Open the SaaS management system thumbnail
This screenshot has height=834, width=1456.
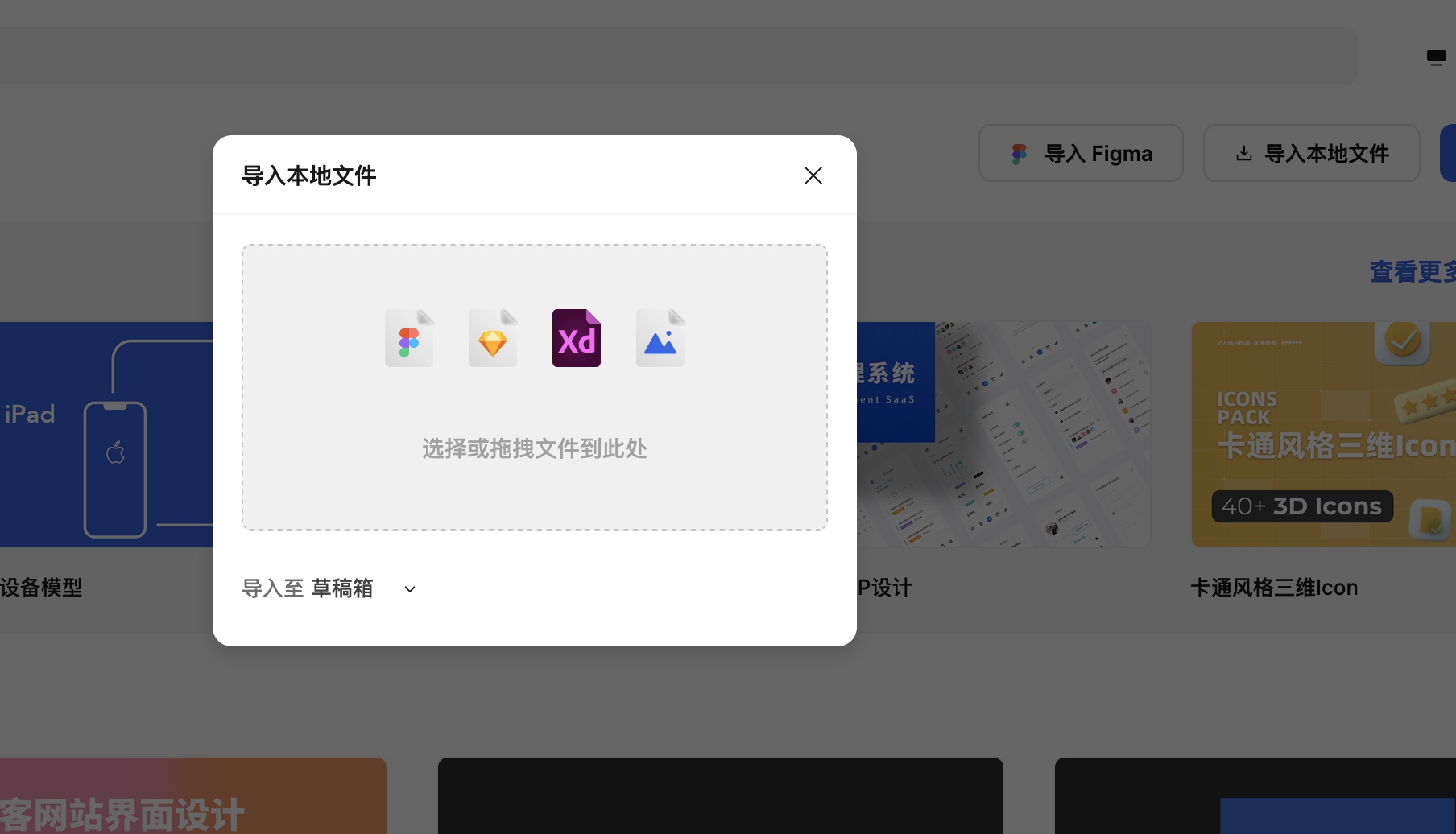click(x=1004, y=435)
